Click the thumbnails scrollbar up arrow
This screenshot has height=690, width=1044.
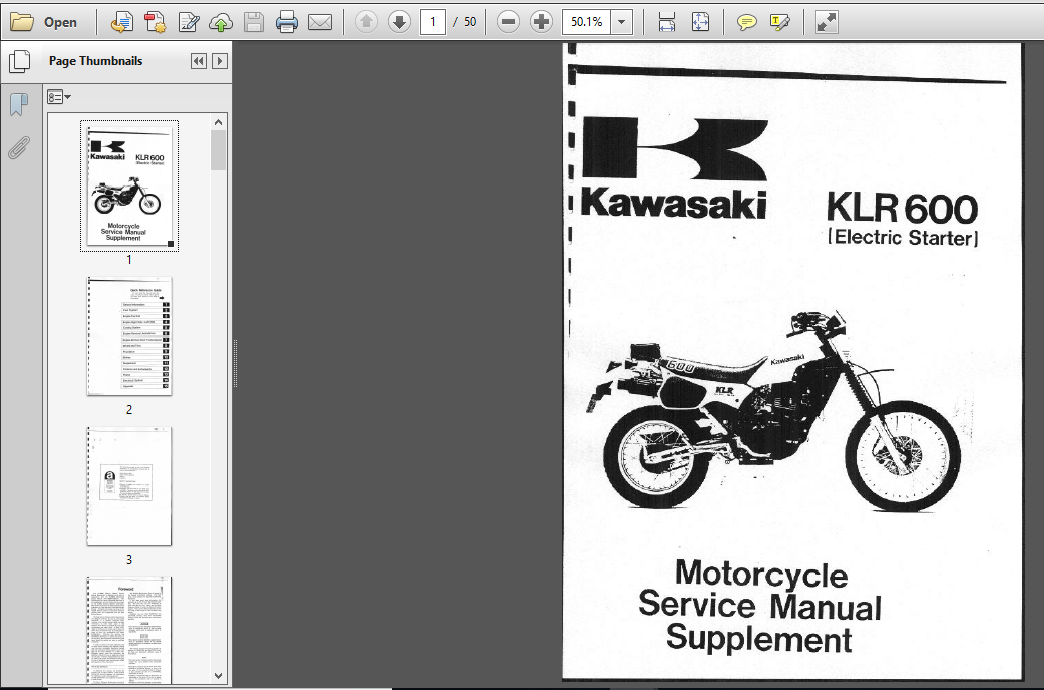218,122
